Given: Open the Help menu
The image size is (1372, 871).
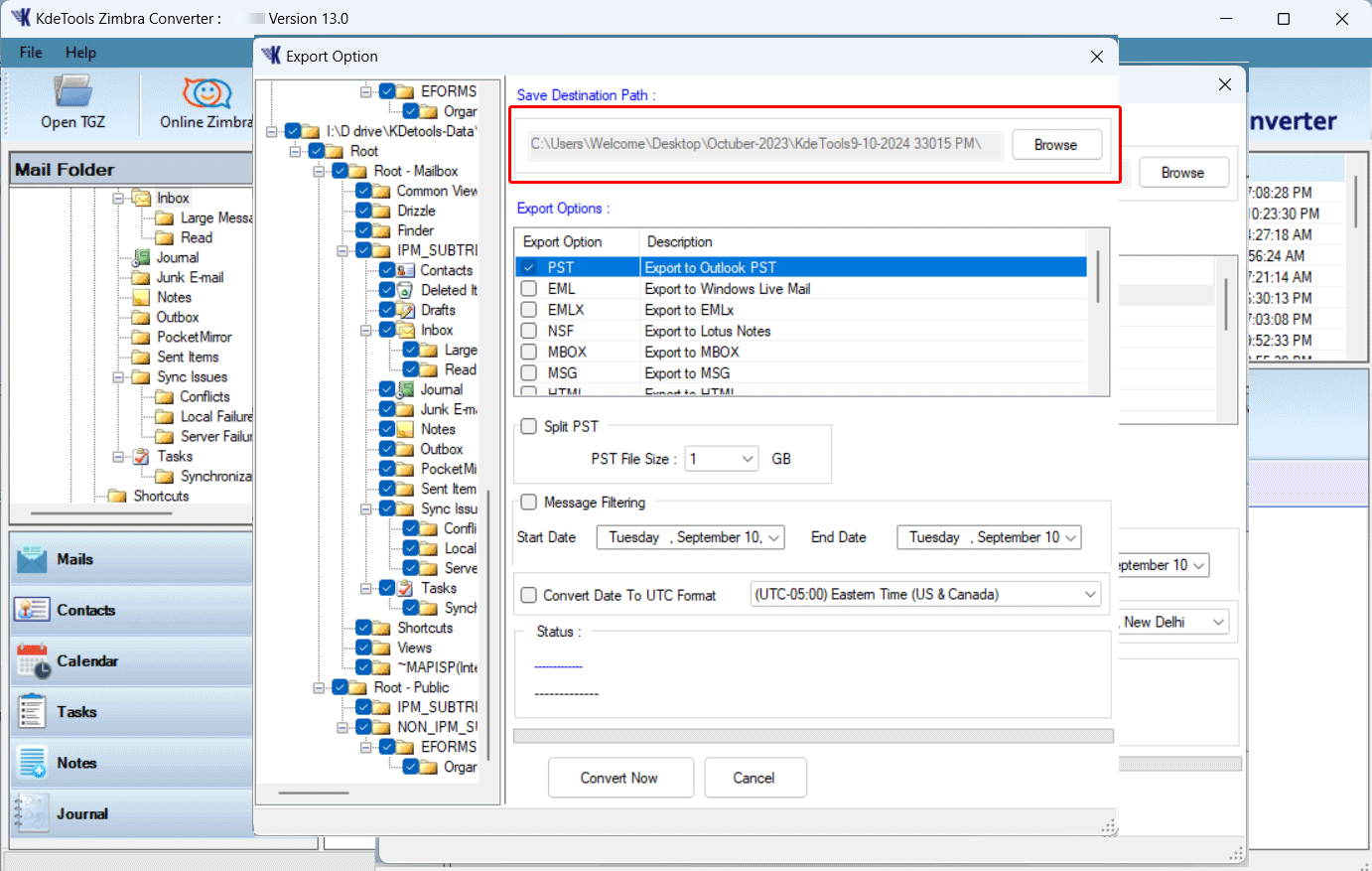Looking at the screenshot, I should tap(80, 53).
